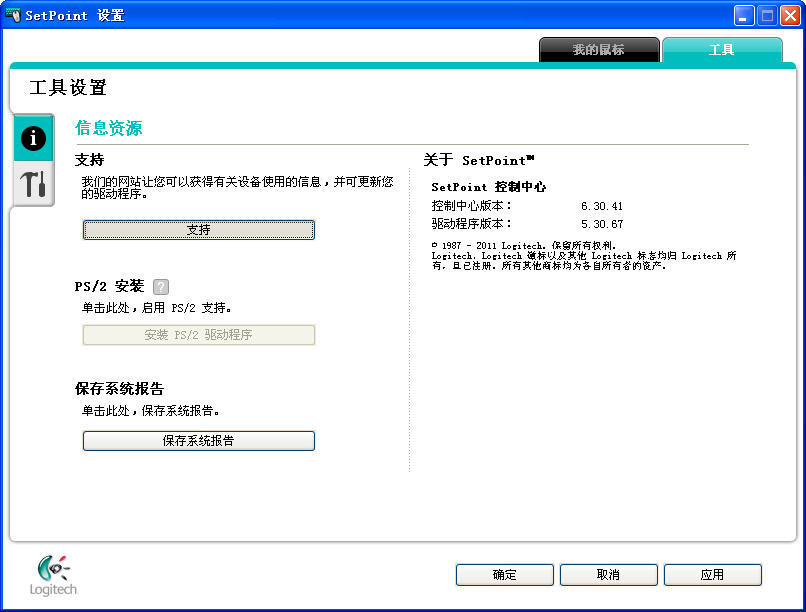This screenshot has height=612, width=806.
Task: Click the SetPoint title bar icon
Action: click(13, 15)
